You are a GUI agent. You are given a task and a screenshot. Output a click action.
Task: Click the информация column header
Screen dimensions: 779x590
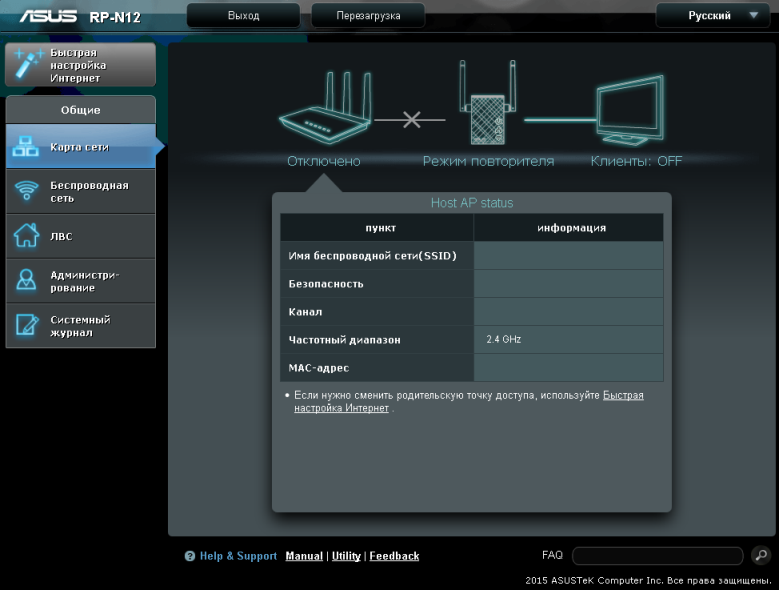point(571,228)
